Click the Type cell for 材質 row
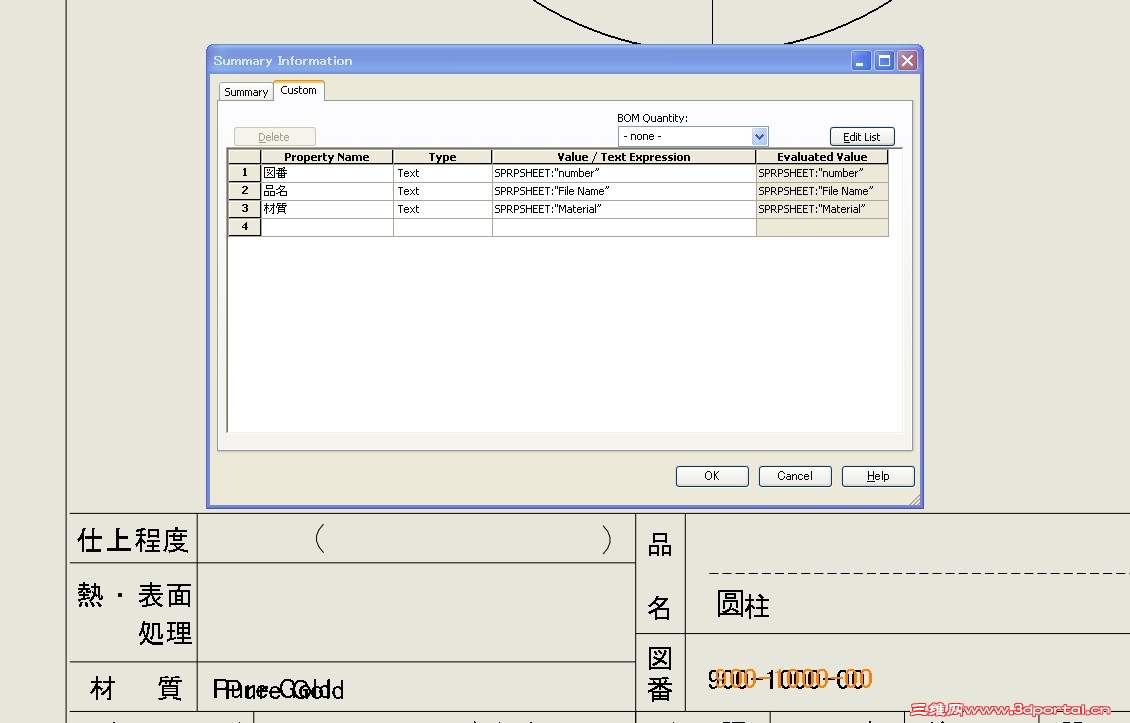1130x723 pixels. [442, 209]
